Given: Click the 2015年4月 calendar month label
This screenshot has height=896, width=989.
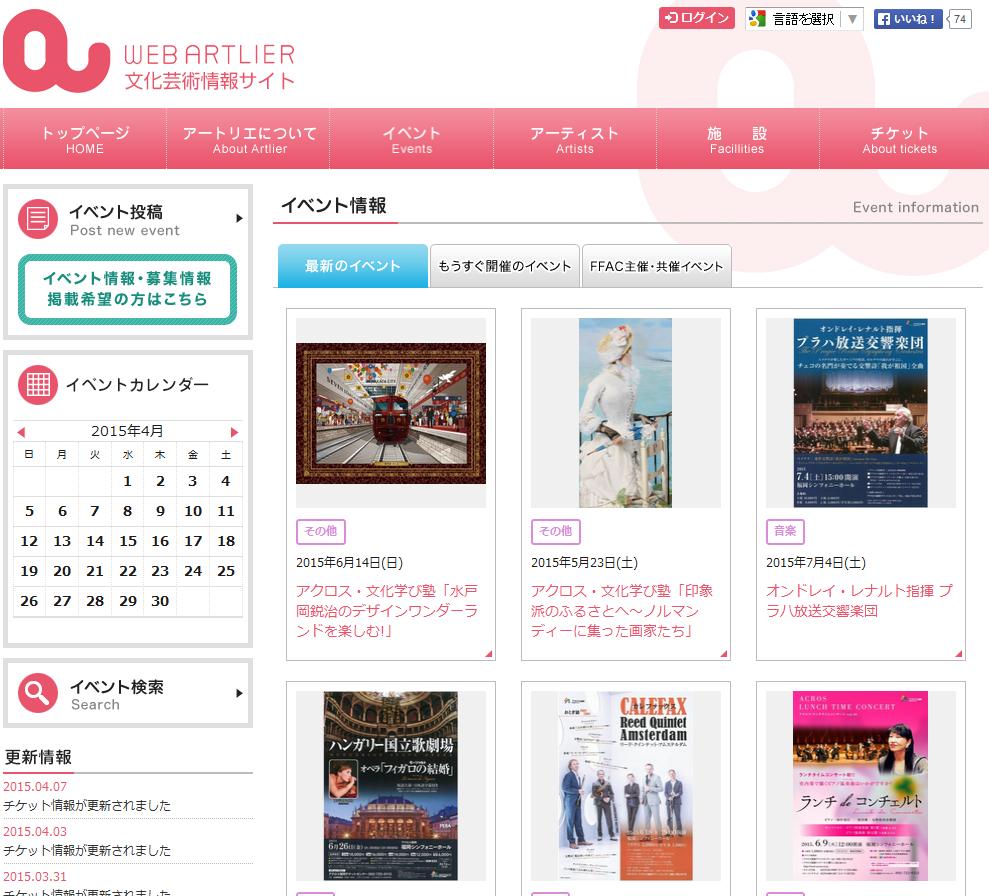Looking at the screenshot, I should 127,431.
